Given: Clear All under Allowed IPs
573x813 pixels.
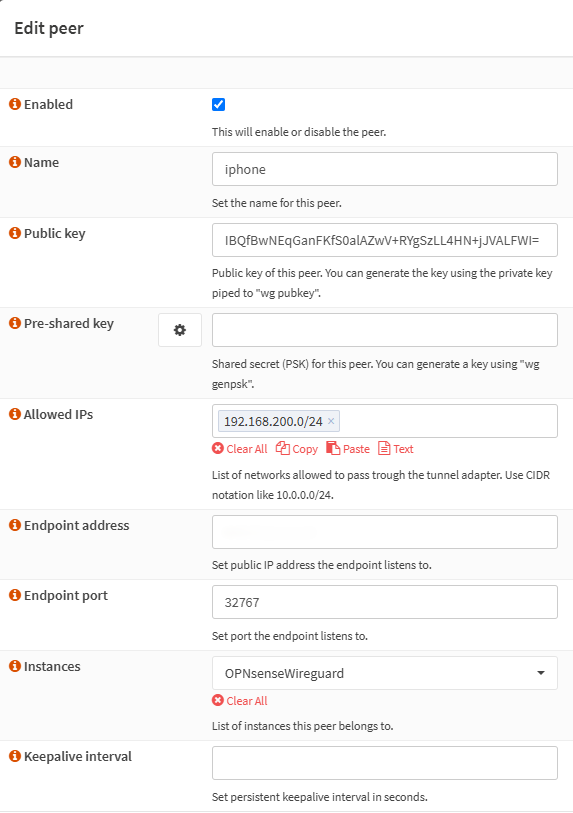Looking at the screenshot, I should pyautogui.click(x=240, y=449).
